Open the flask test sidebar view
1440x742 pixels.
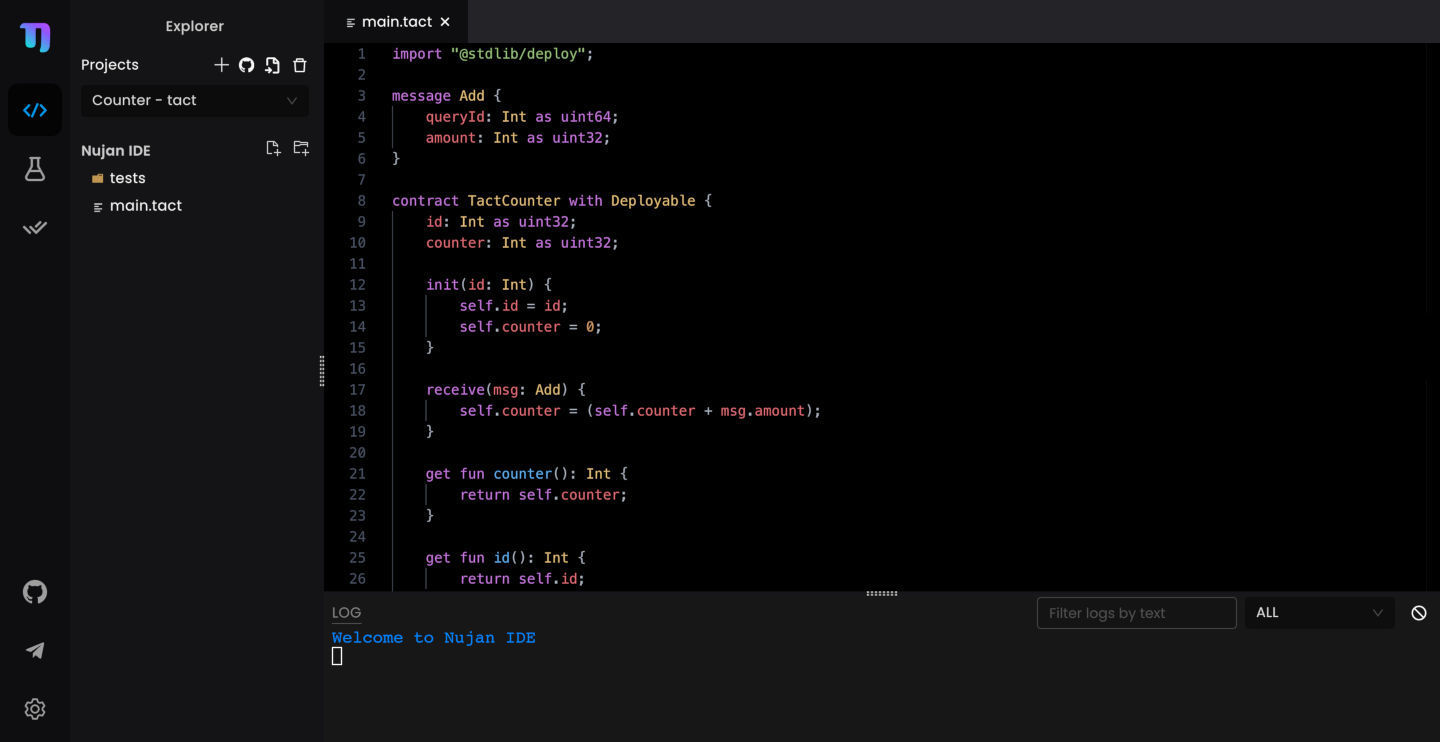[35, 169]
